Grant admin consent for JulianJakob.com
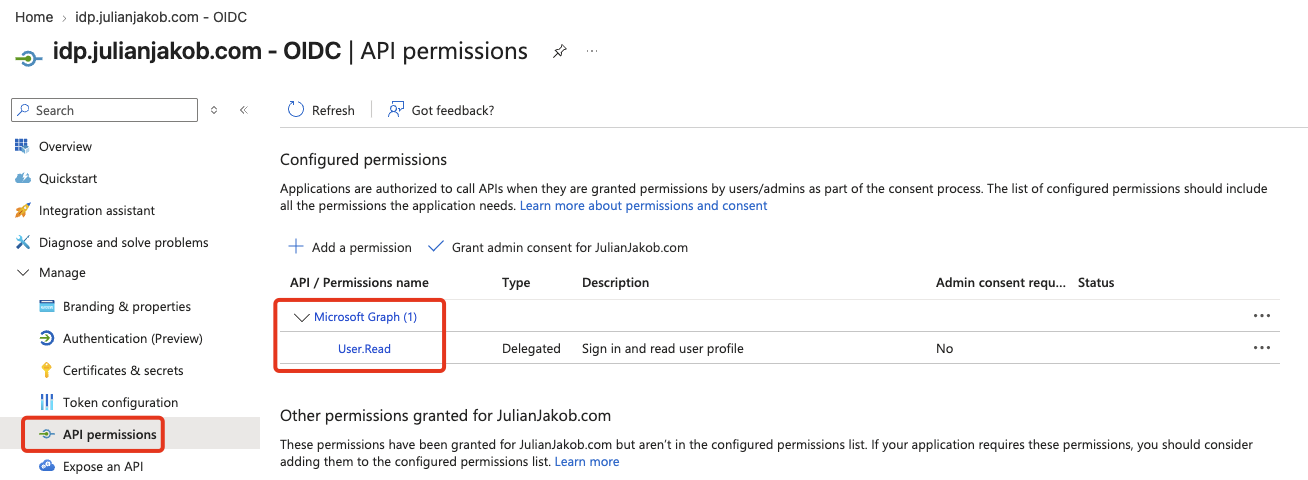This screenshot has width=1308, height=480. pyautogui.click(x=558, y=247)
